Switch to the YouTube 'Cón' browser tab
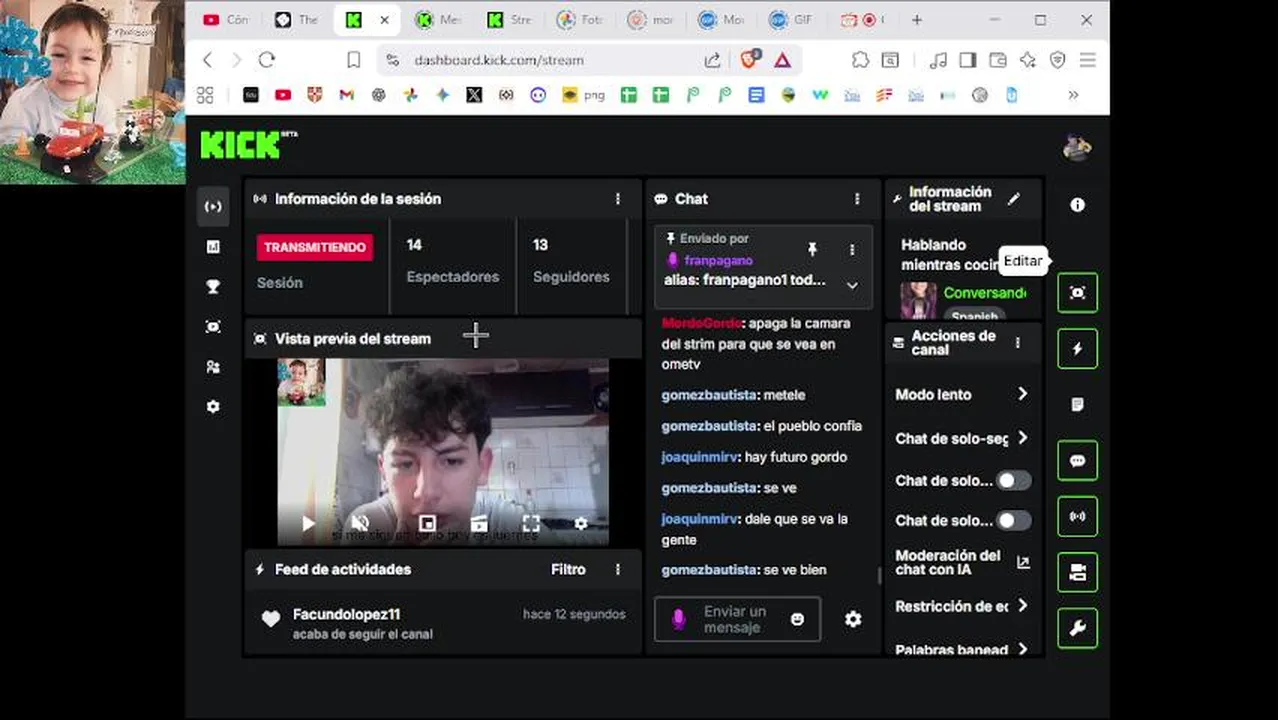Screen dimensions: 1278x720 (x=226, y=20)
